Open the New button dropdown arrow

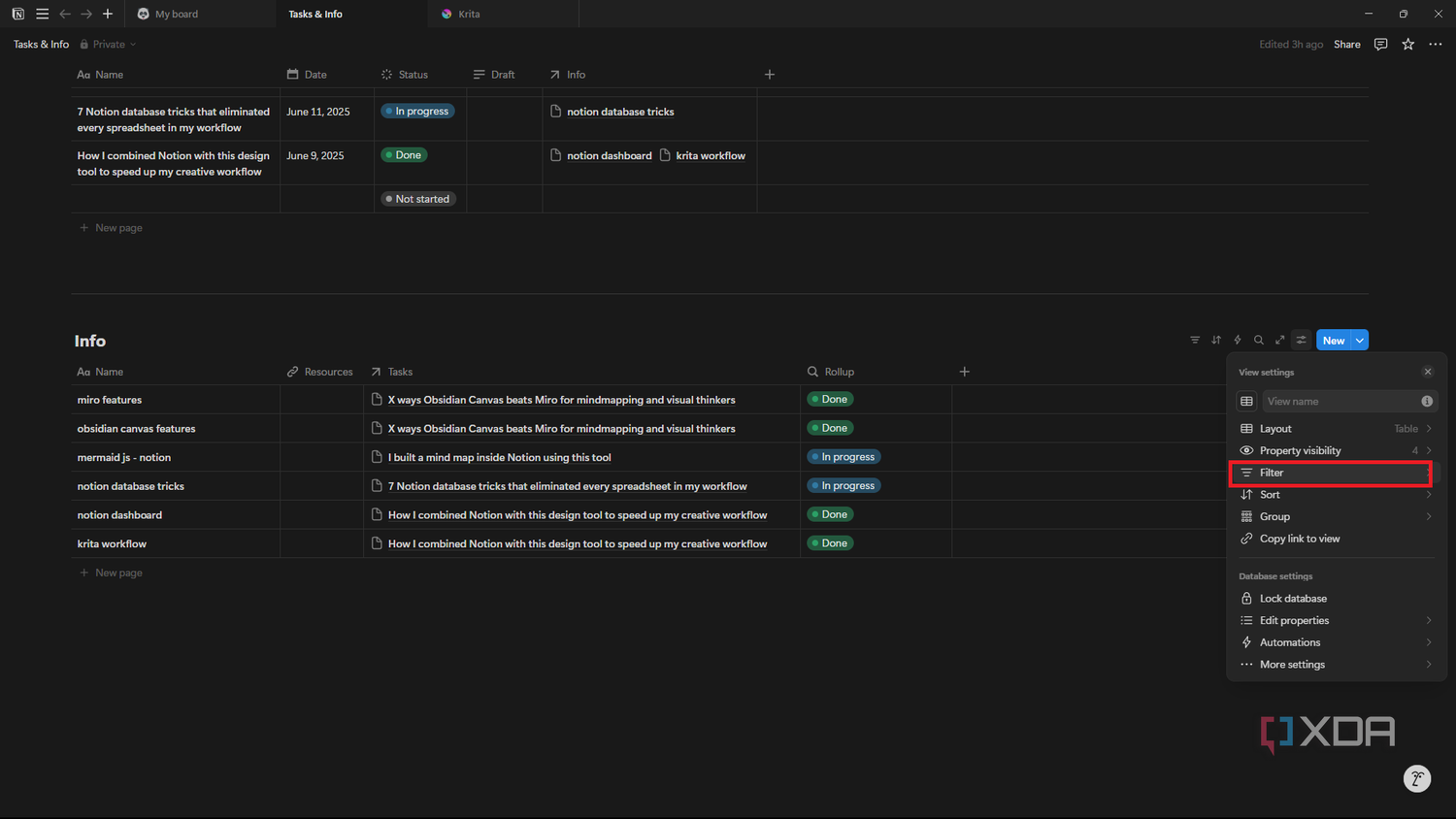pyautogui.click(x=1360, y=341)
